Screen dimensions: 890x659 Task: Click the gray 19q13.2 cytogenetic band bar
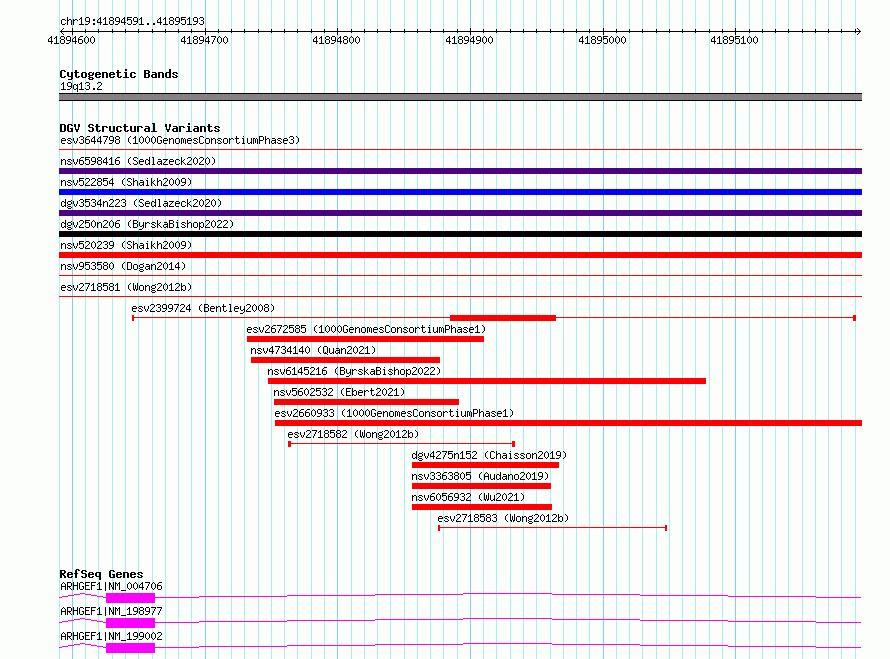click(460, 97)
